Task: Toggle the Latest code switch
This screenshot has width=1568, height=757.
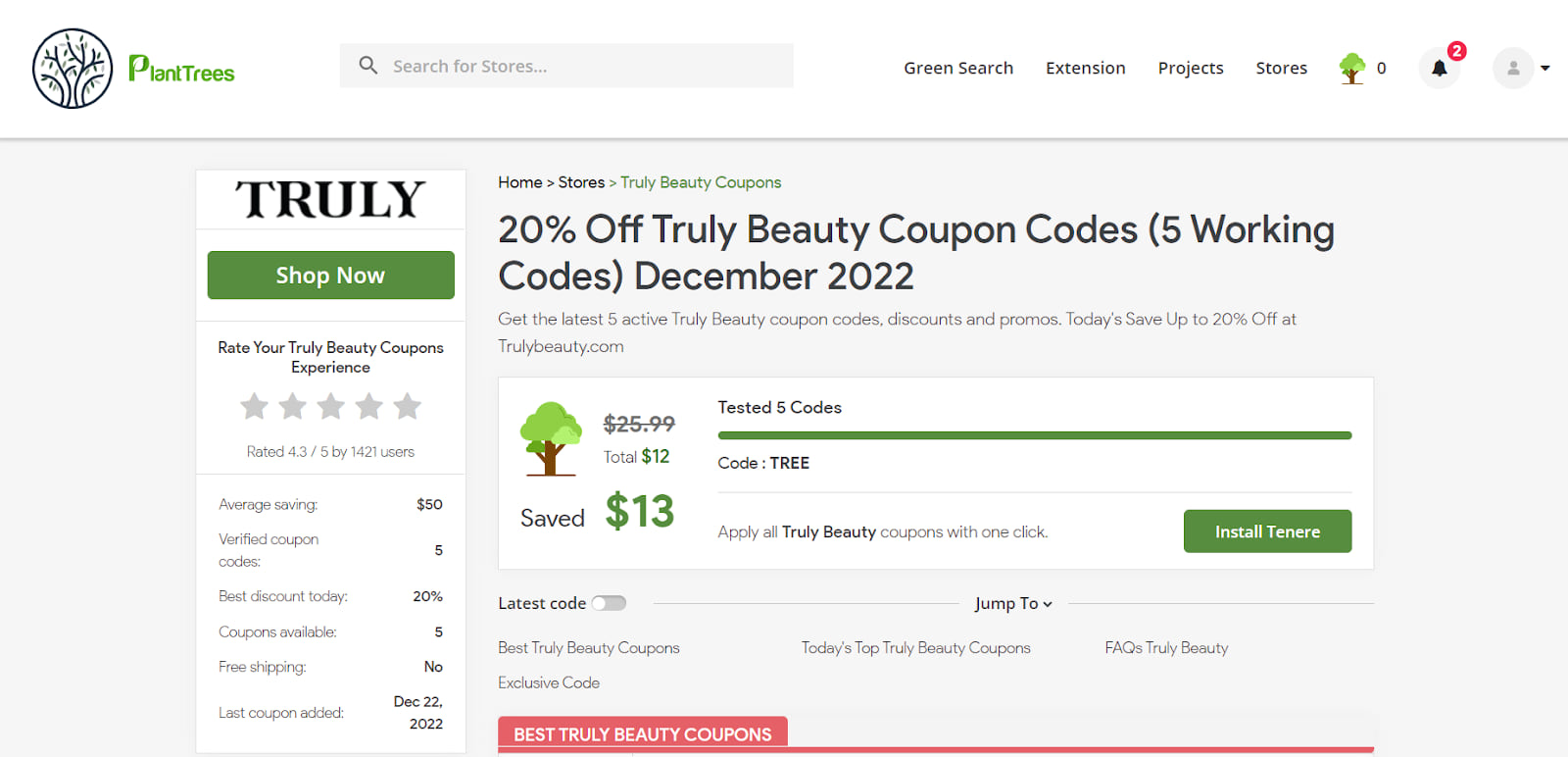Action: (x=609, y=603)
